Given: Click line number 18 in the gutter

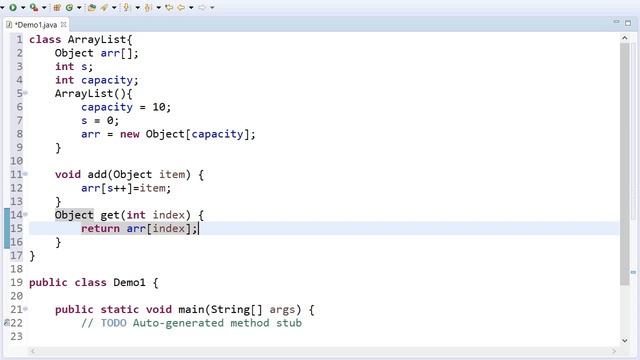Looking at the screenshot, I should (x=17, y=269).
